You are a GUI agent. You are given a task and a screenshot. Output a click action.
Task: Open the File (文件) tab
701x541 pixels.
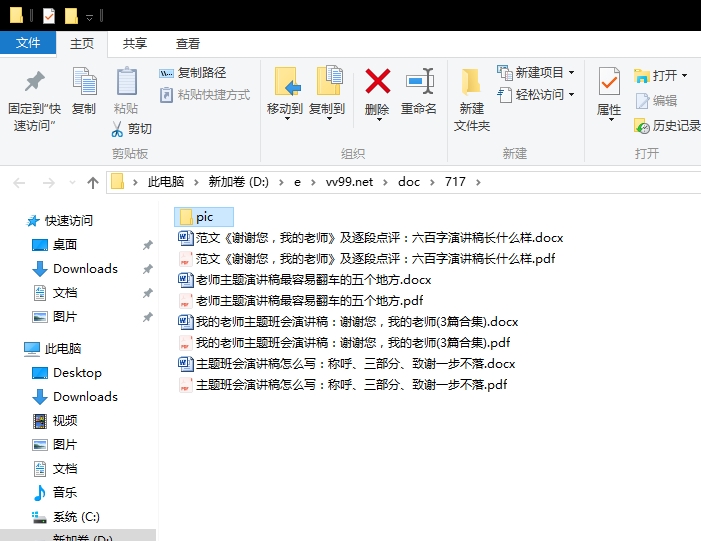point(28,43)
